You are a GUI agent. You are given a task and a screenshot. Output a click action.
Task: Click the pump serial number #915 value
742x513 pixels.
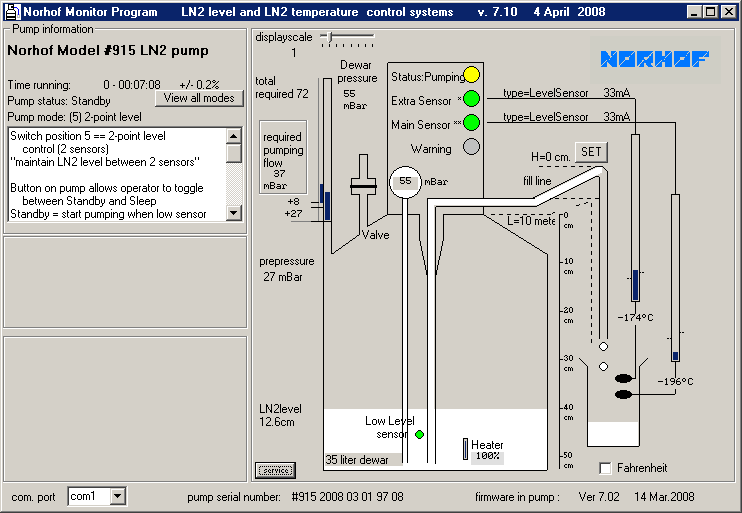[347, 496]
